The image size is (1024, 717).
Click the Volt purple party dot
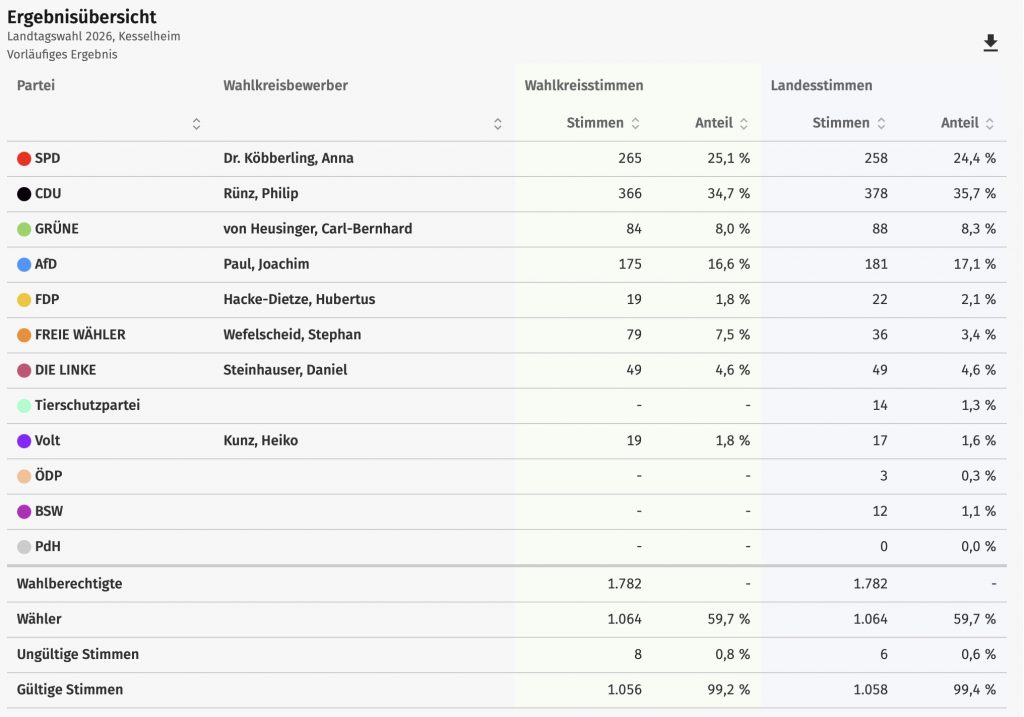click(24, 441)
